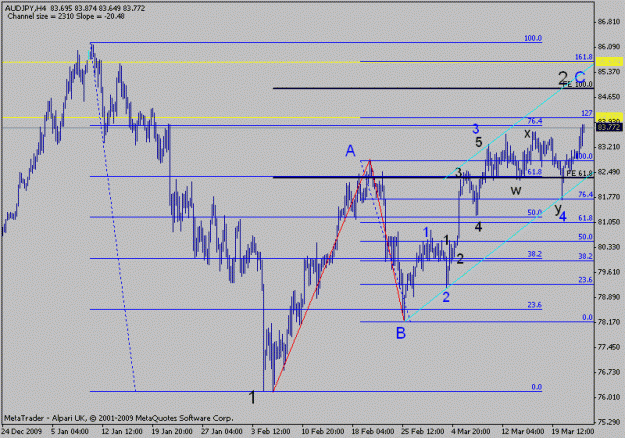Select the 75.290 price axis label
The height and width of the screenshot is (438, 625).
609,422
